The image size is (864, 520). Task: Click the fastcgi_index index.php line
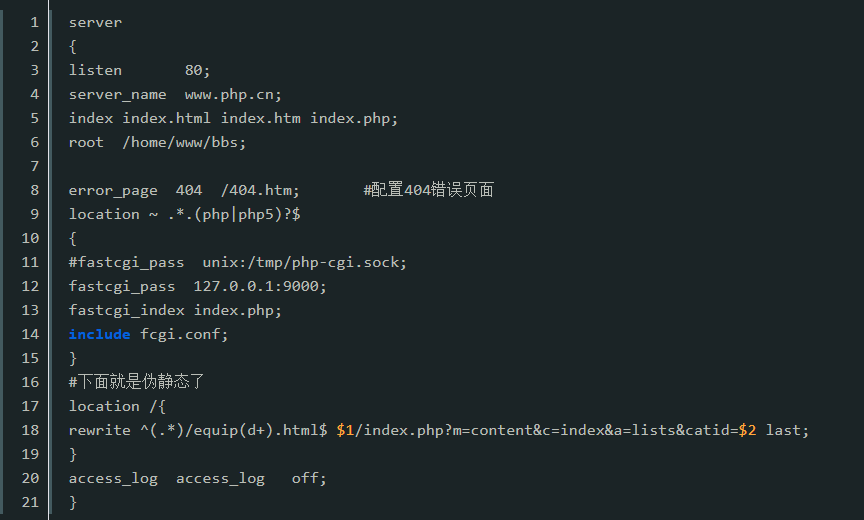point(175,311)
